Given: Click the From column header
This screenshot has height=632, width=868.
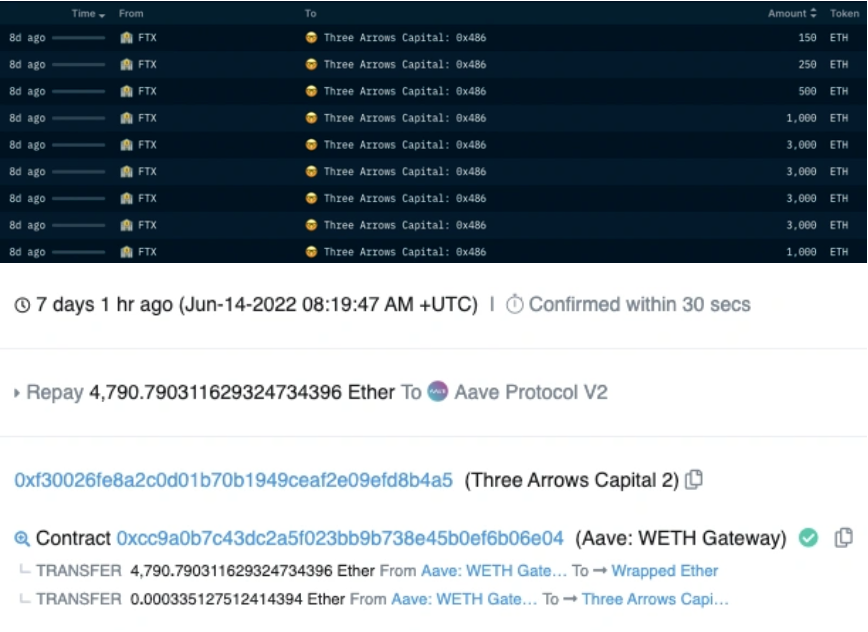Looking at the screenshot, I should [131, 13].
